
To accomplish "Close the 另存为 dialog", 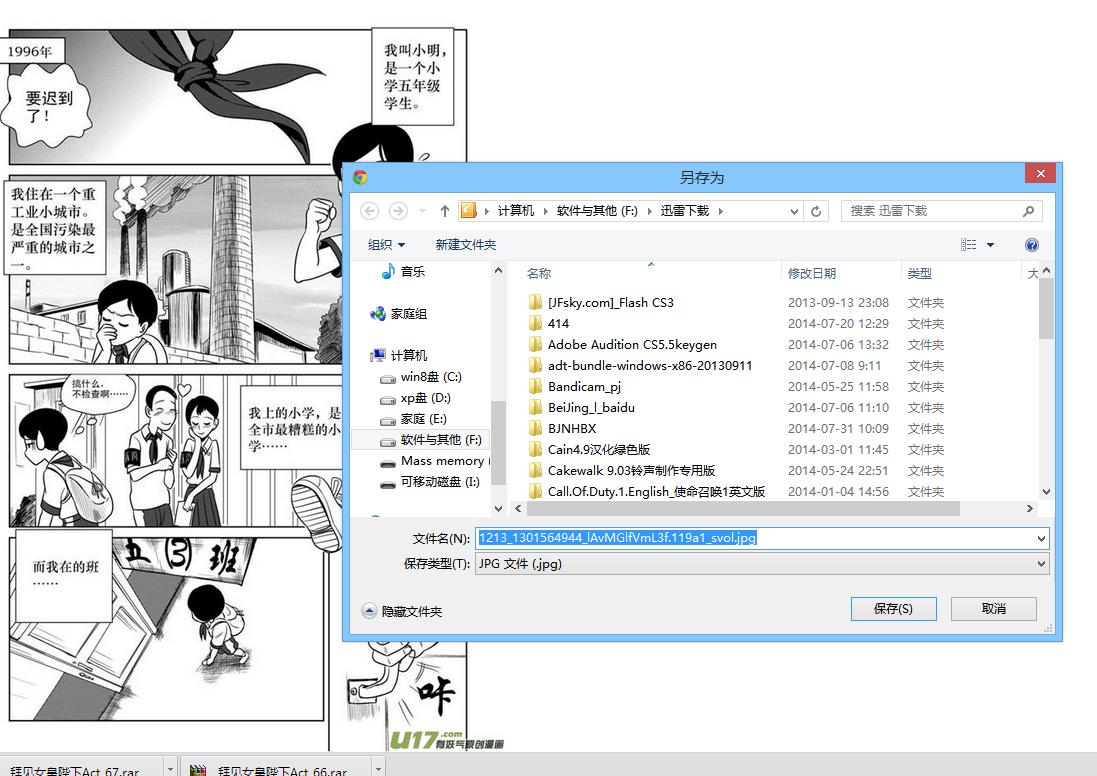I will pyautogui.click(x=1040, y=174).
